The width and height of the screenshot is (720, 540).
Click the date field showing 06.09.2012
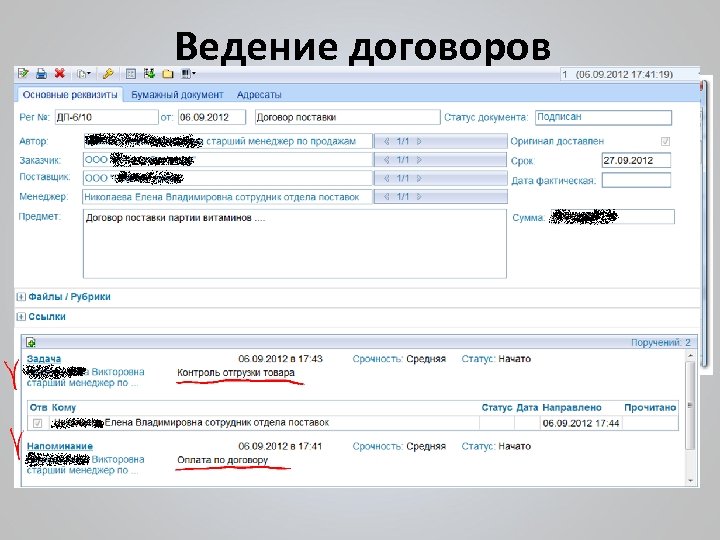(x=212, y=117)
